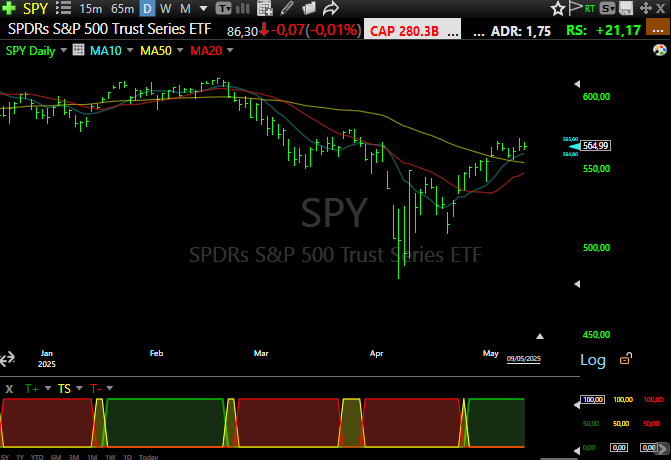This screenshot has height=460, width=671.
Task: Click the share arrow icon
Action: pyautogui.click(x=330, y=8)
